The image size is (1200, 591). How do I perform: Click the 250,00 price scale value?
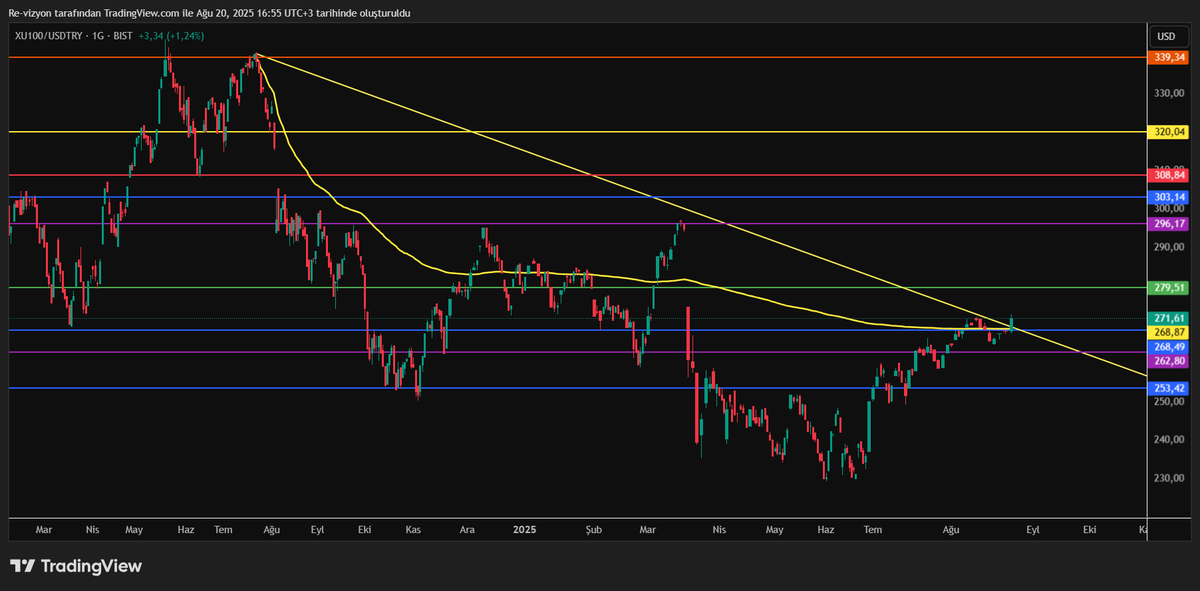(1169, 401)
